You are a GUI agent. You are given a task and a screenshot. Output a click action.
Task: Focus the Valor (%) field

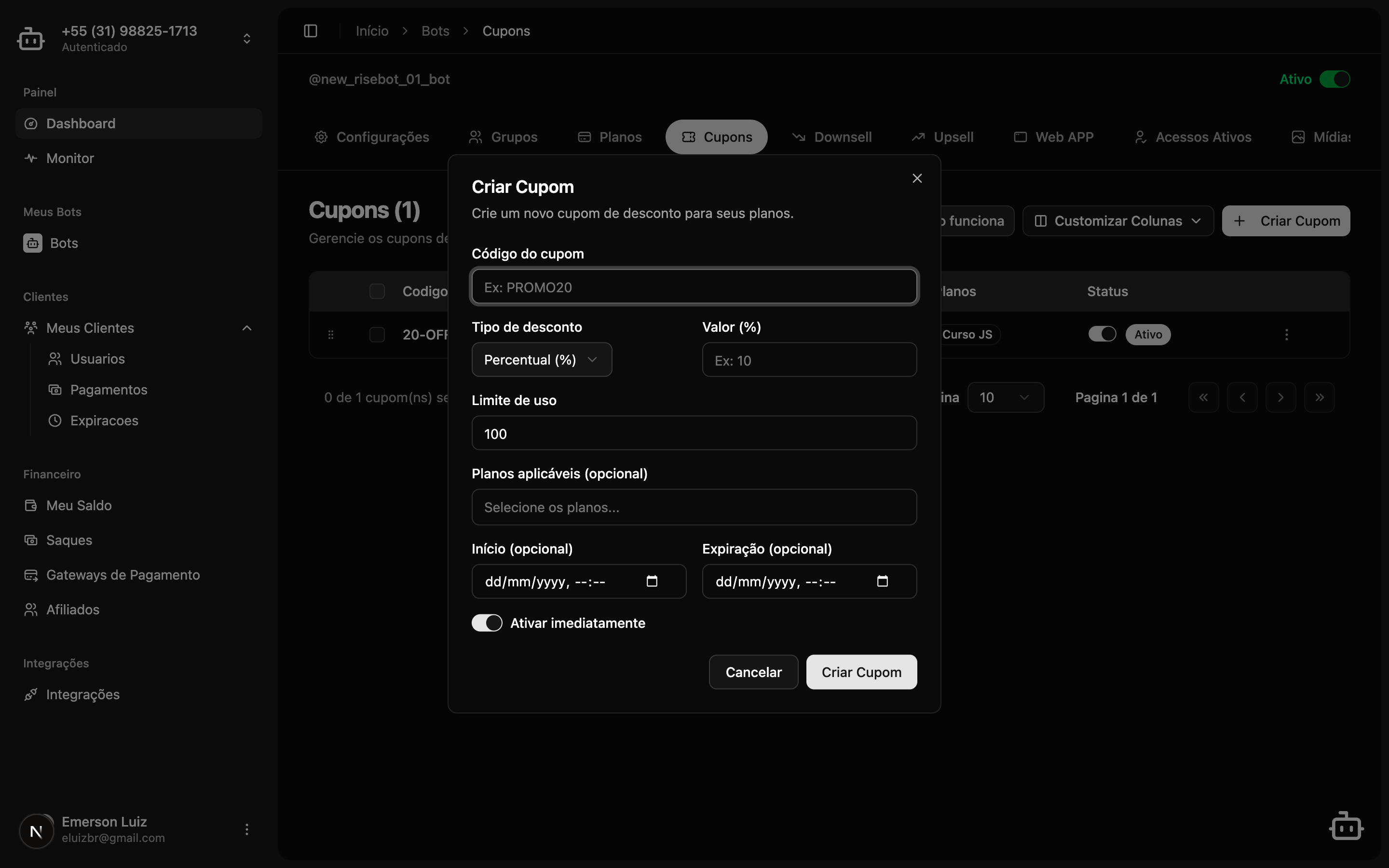tap(809, 360)
